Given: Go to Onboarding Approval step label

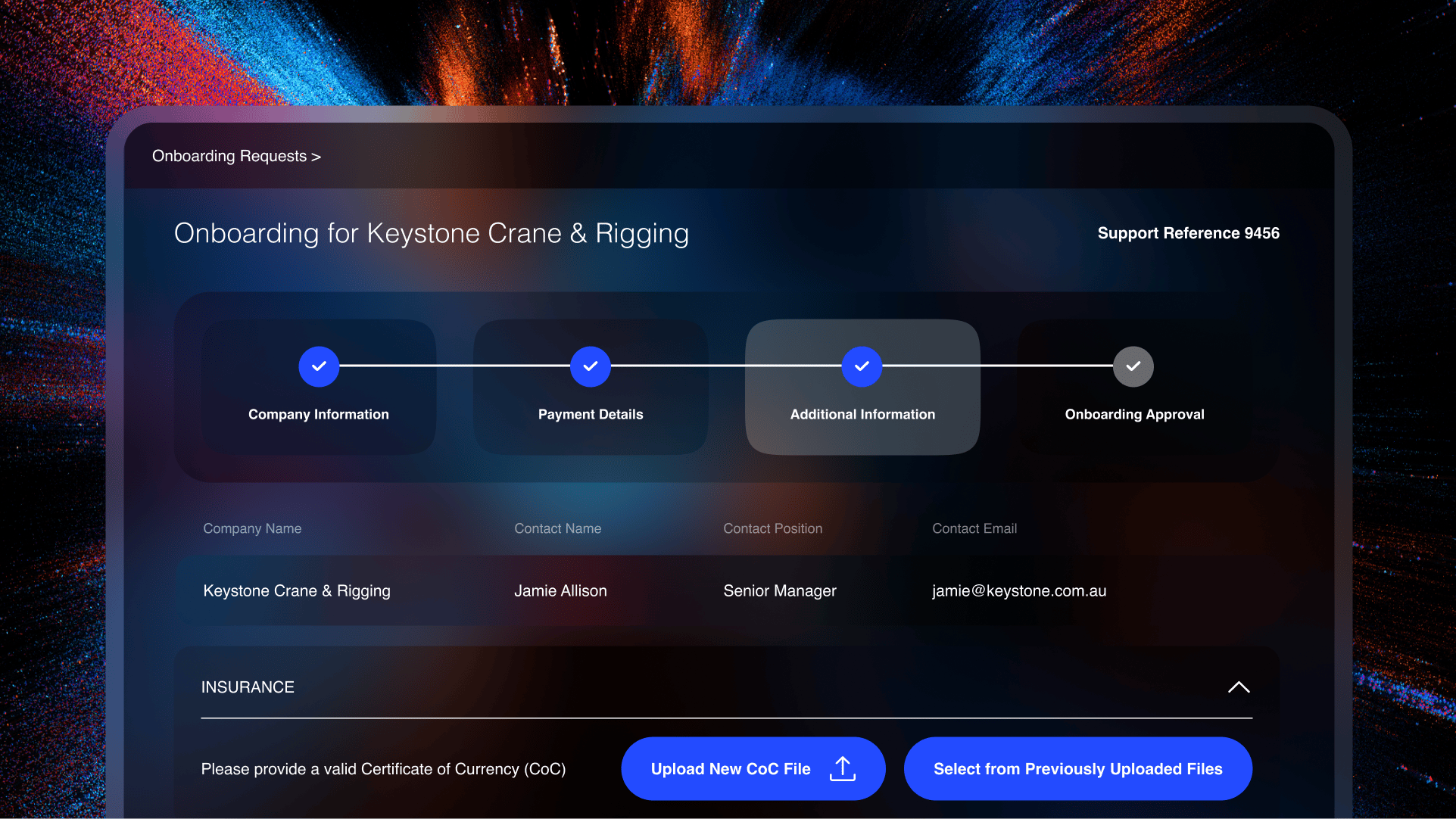Looking at the screenshot, I should [1134, 414].
